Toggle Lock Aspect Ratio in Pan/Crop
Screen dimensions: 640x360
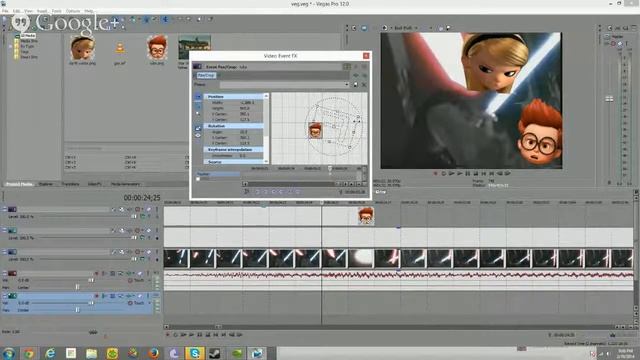(x=198, y=128)
